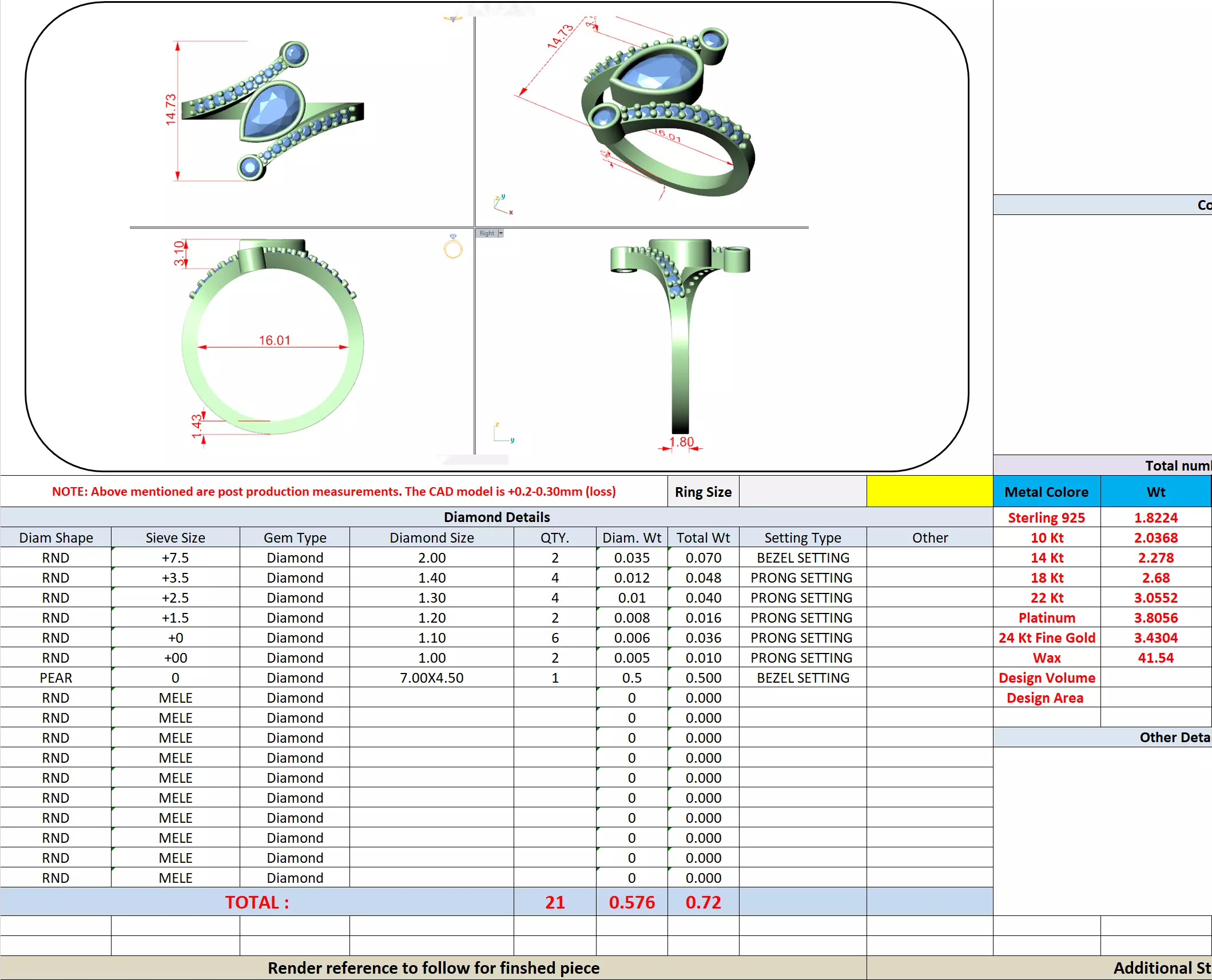
Task: Click the +7.5 sieve size cell
Action: tap(175, 557)
